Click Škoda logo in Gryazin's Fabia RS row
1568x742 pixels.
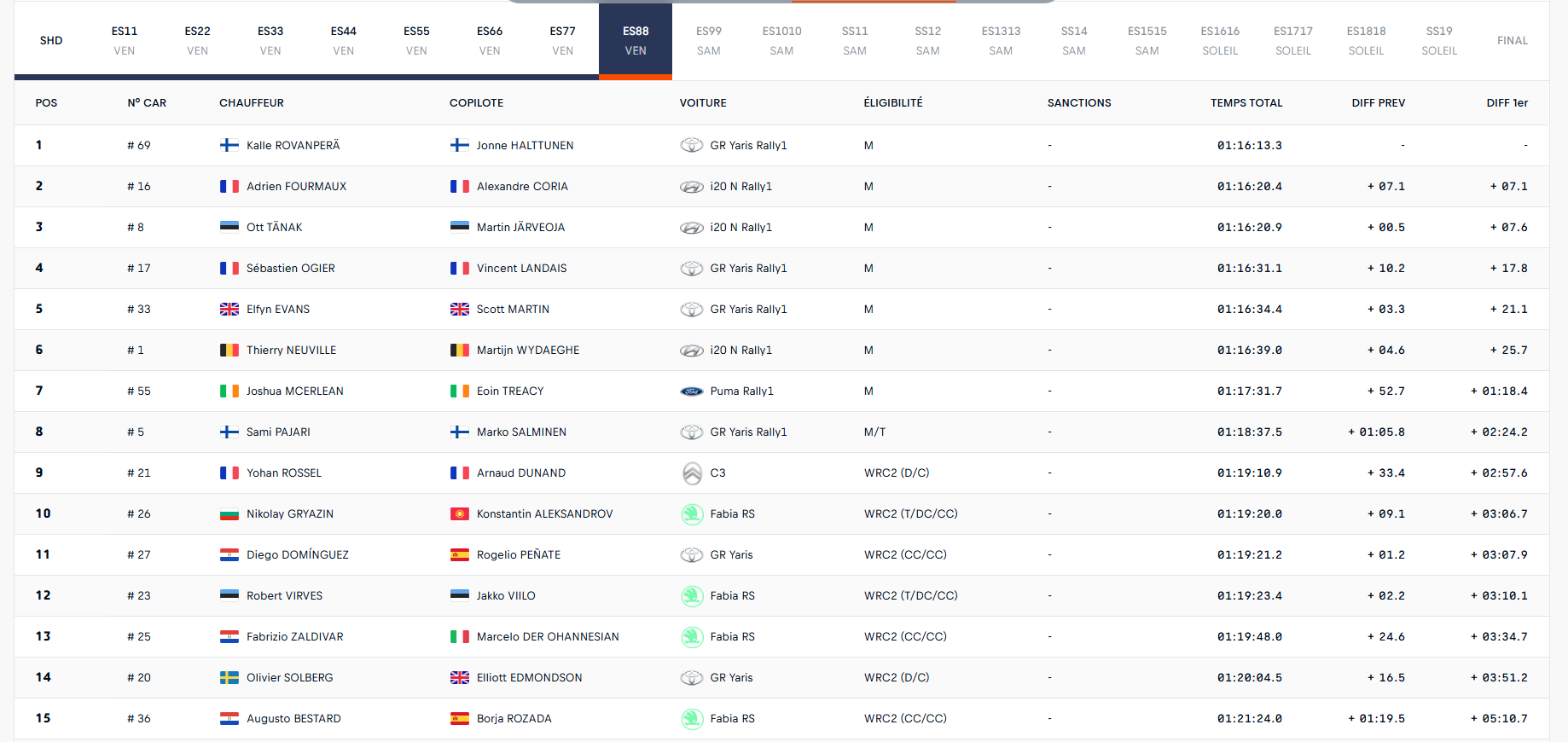pos(692,513)
